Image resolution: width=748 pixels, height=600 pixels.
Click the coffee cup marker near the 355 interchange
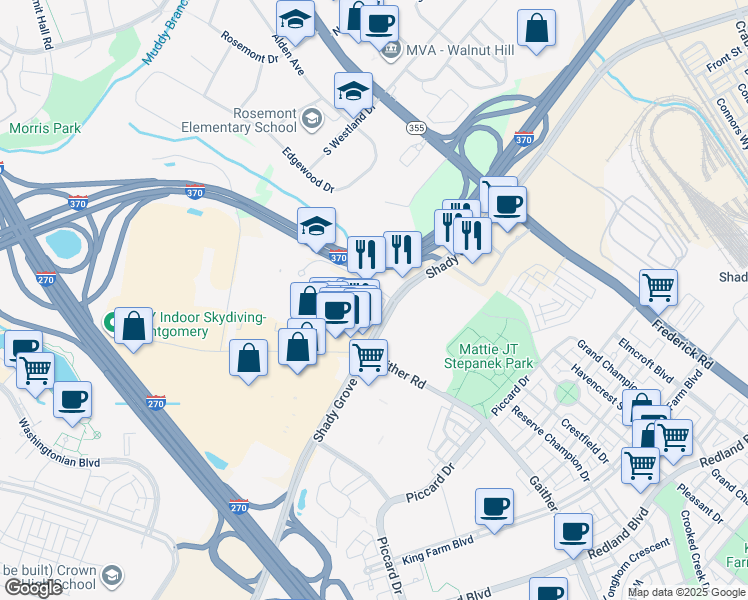click(507, 205)
